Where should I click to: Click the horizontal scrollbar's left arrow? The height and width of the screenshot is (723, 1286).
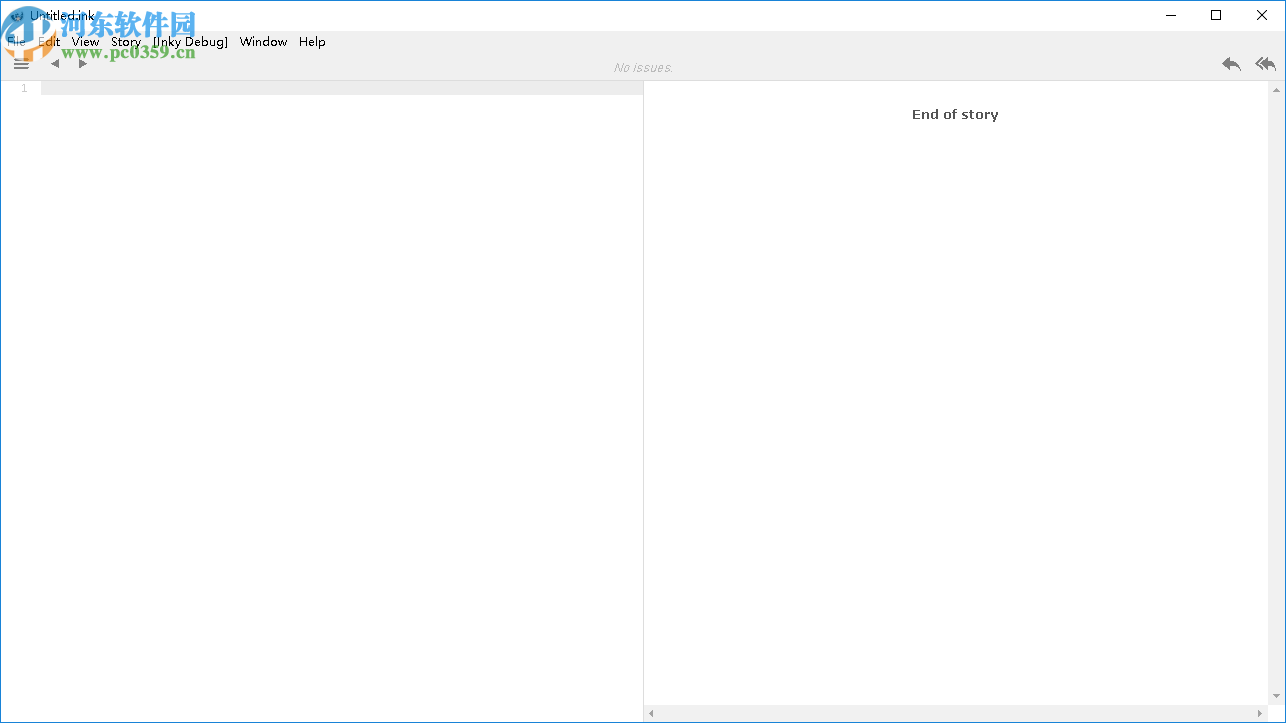point(652,713)
